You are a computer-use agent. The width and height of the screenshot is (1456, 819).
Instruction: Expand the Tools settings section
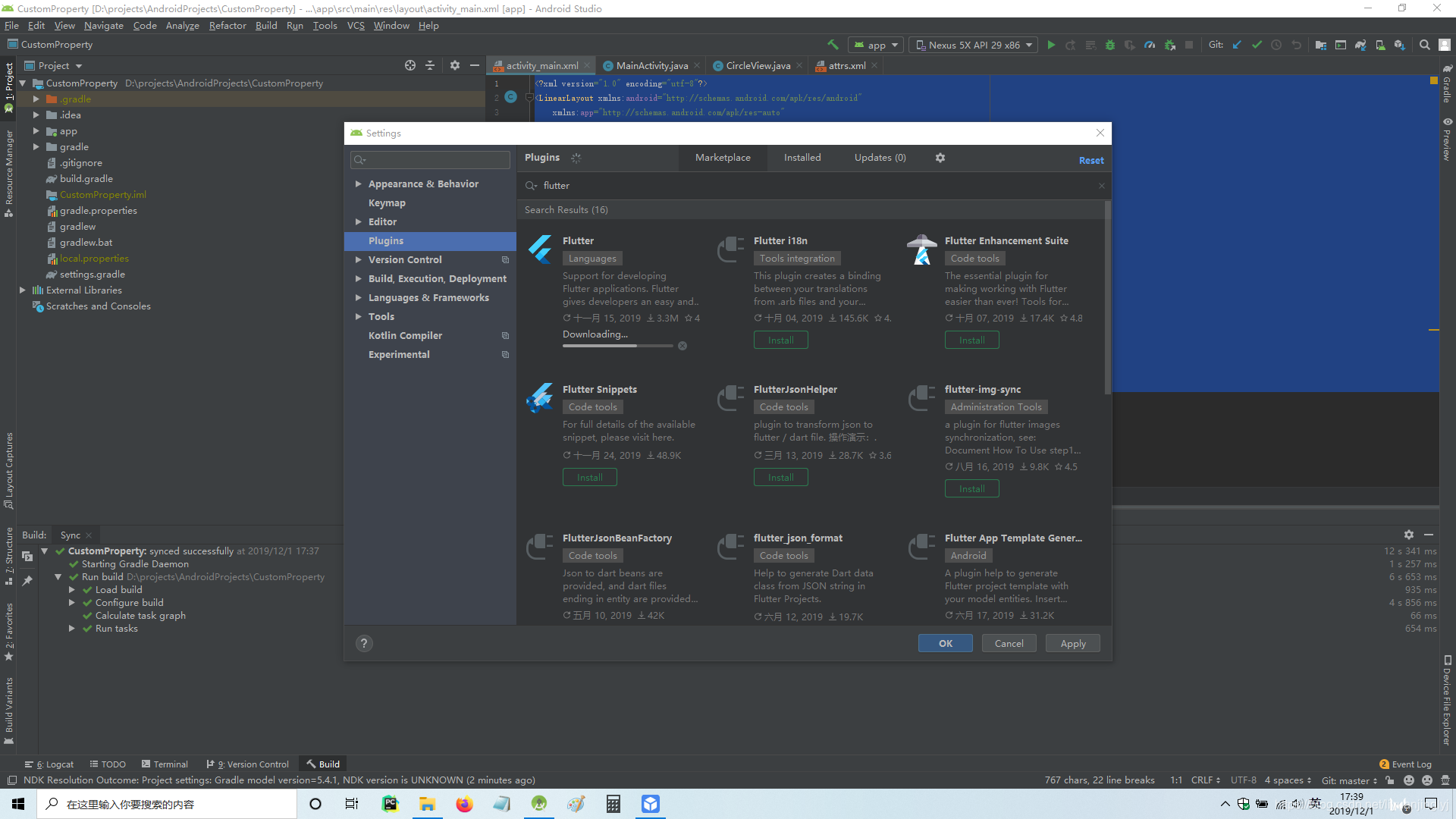(x=358, y=316)
